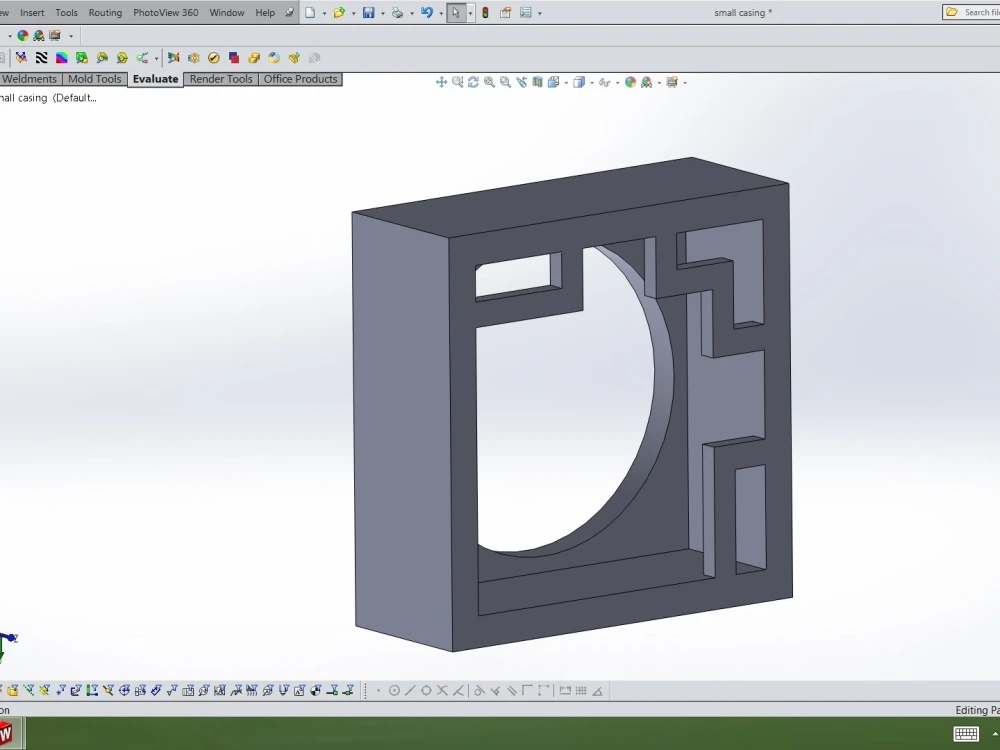
Task: Expand the Undo history dropdown arrow
Action: coord(441,13)
